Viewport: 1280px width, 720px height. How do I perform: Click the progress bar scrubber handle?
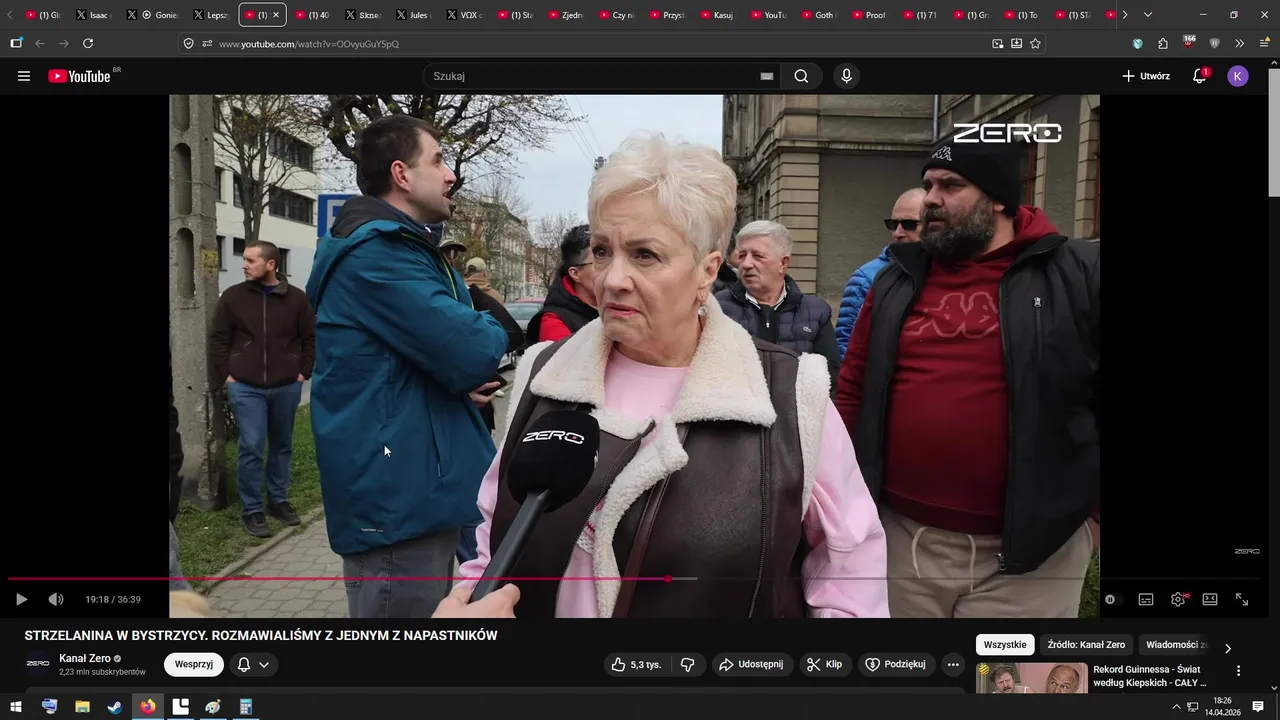tap(668, 578)
